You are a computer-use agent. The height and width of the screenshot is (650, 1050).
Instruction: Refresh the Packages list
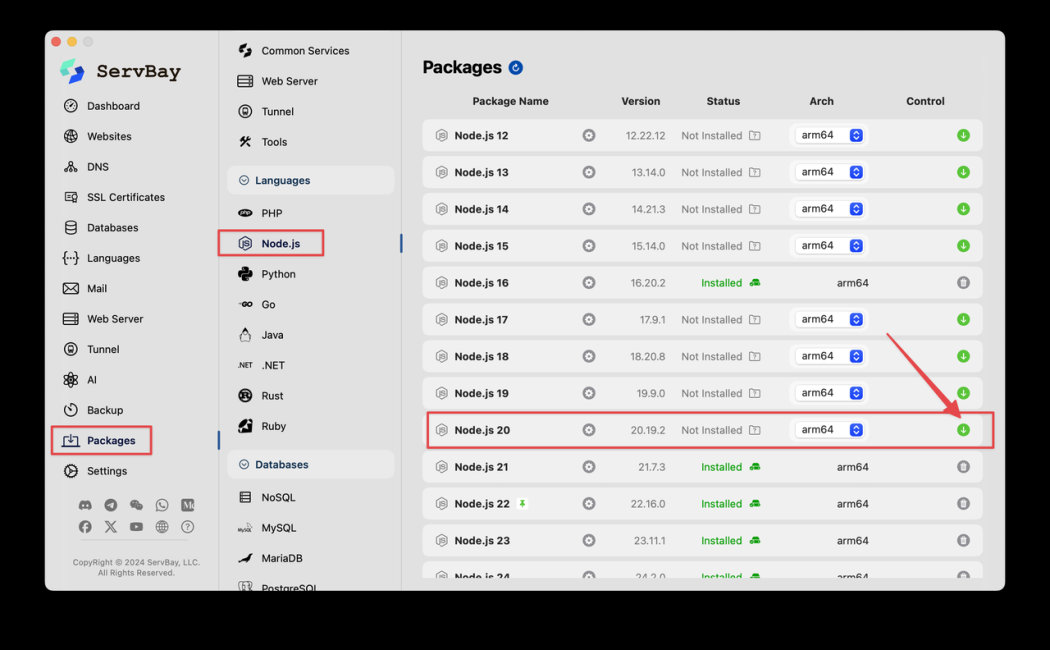pos(516,68)
